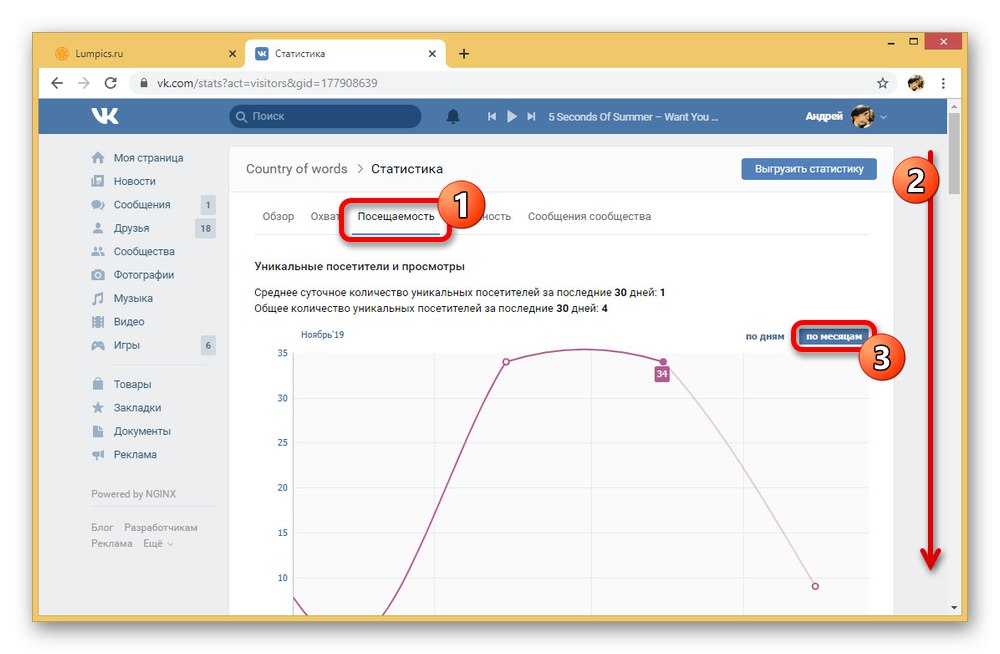Click the hollow chart point at the curve's left peak

point(506,362)
